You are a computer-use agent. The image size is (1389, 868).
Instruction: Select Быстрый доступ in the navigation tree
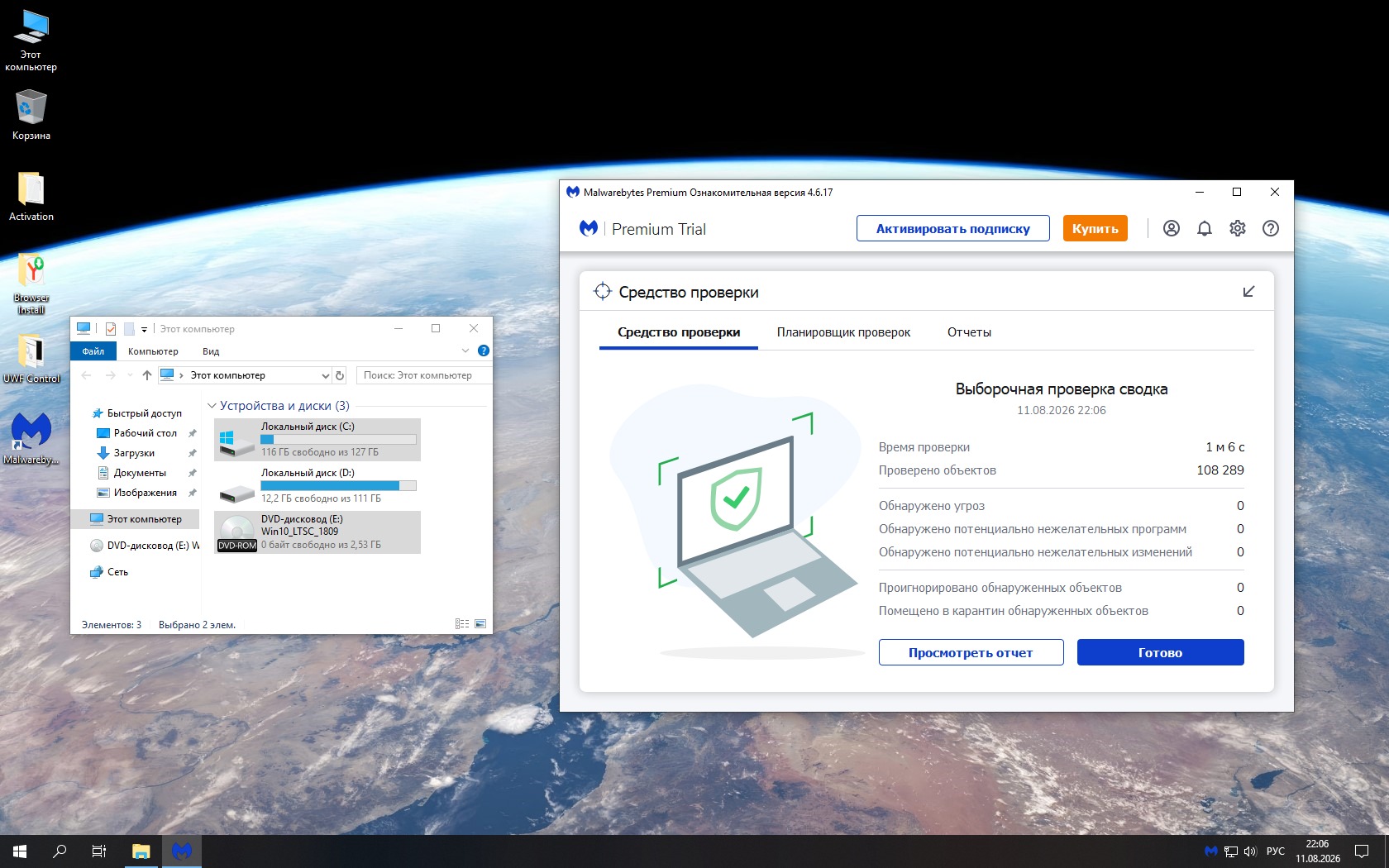[145, 413]
